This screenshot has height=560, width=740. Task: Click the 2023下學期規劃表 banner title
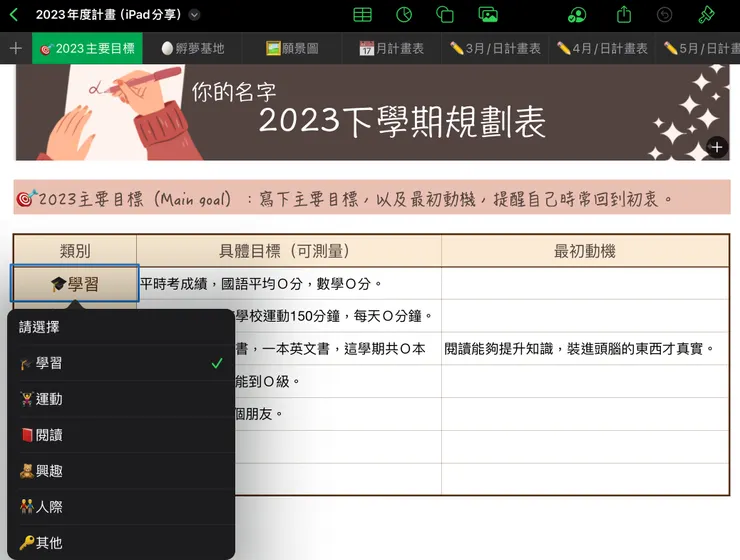[402, 122]
